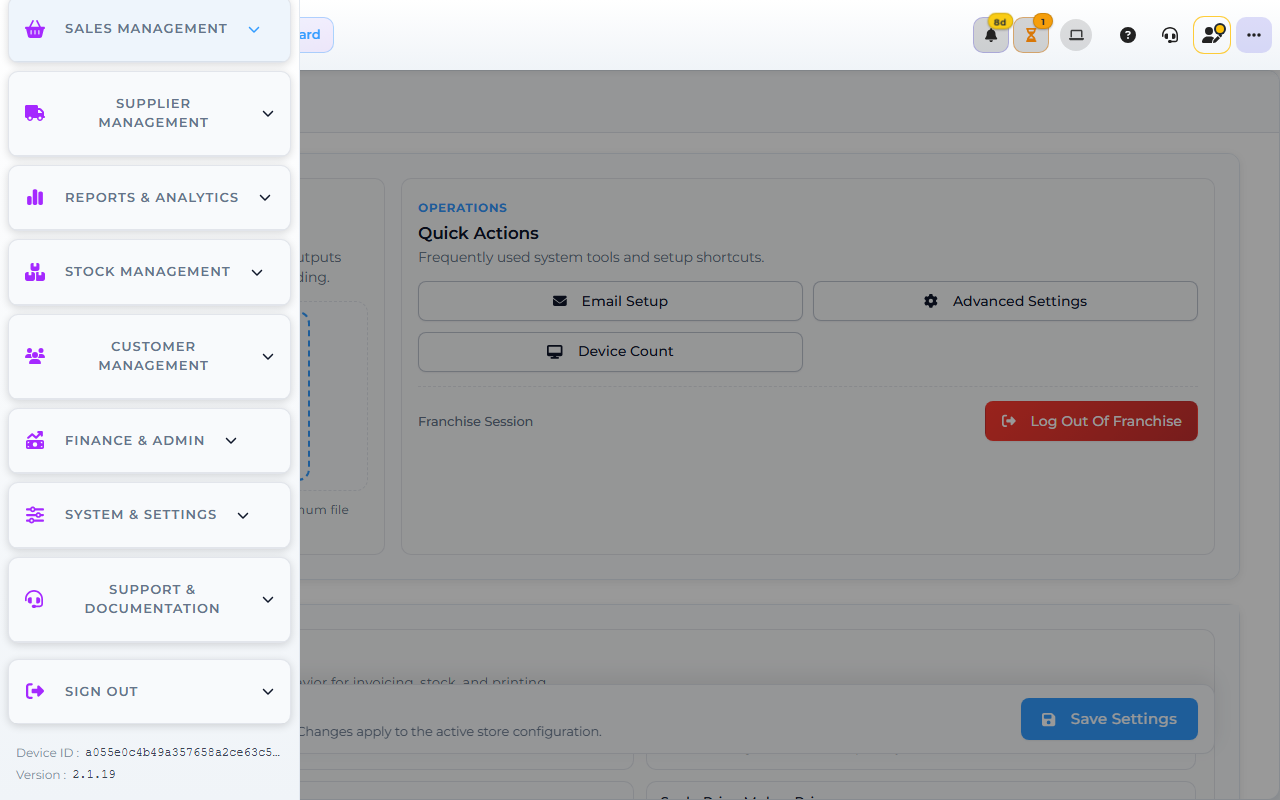
Task: Open the help question mark icon
Action: [1128, 35]
